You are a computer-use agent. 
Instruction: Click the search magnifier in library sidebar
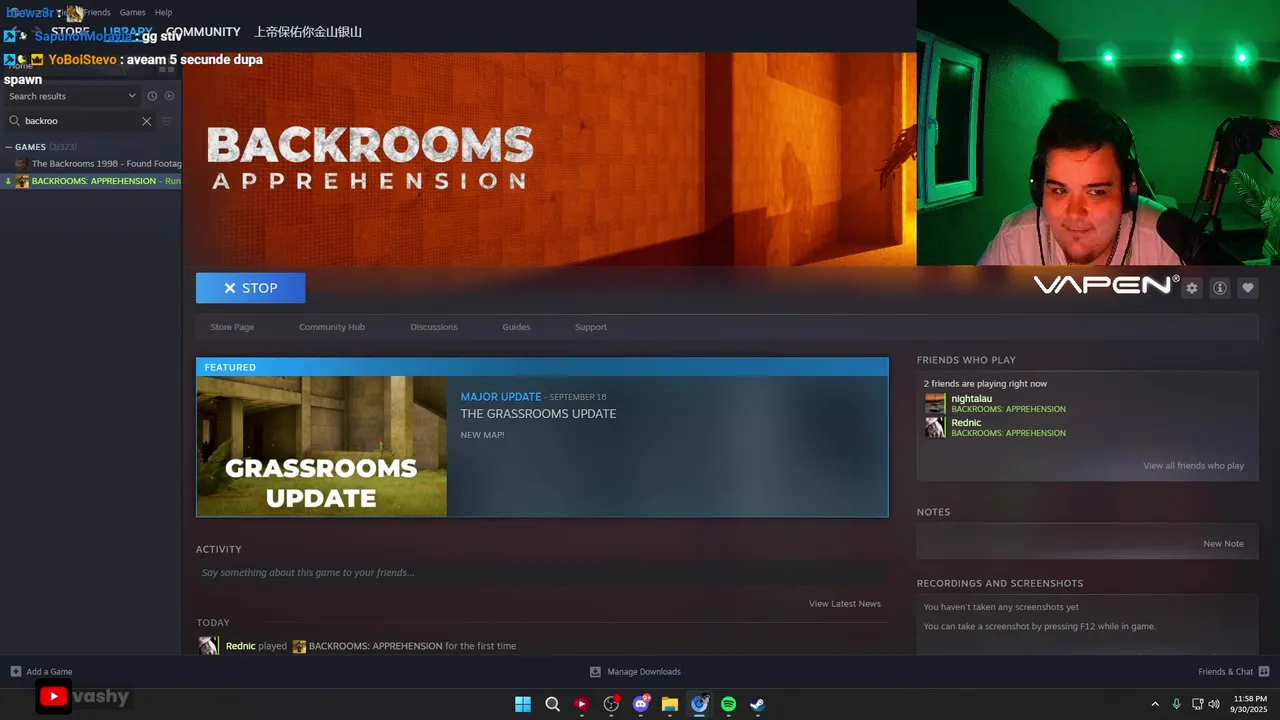tap(14, 121)
